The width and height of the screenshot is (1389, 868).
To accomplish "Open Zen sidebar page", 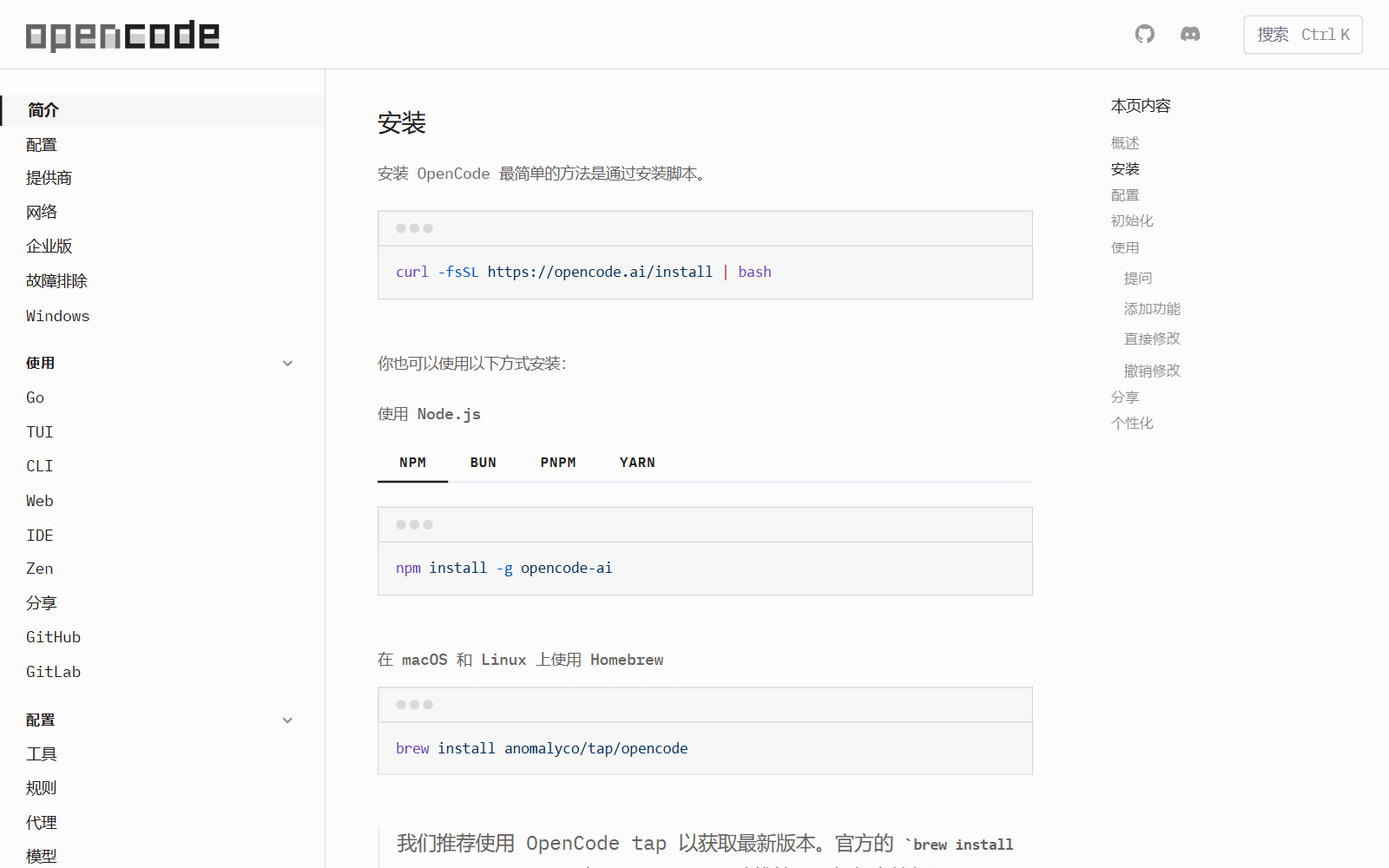I will point(40,569).
